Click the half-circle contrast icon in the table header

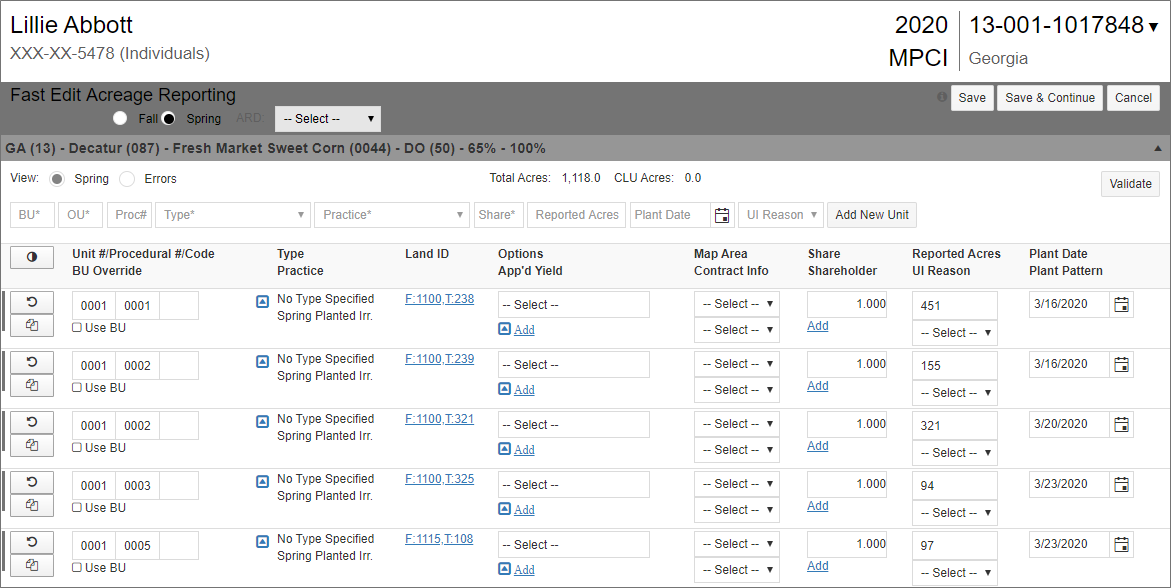[32, 257]
